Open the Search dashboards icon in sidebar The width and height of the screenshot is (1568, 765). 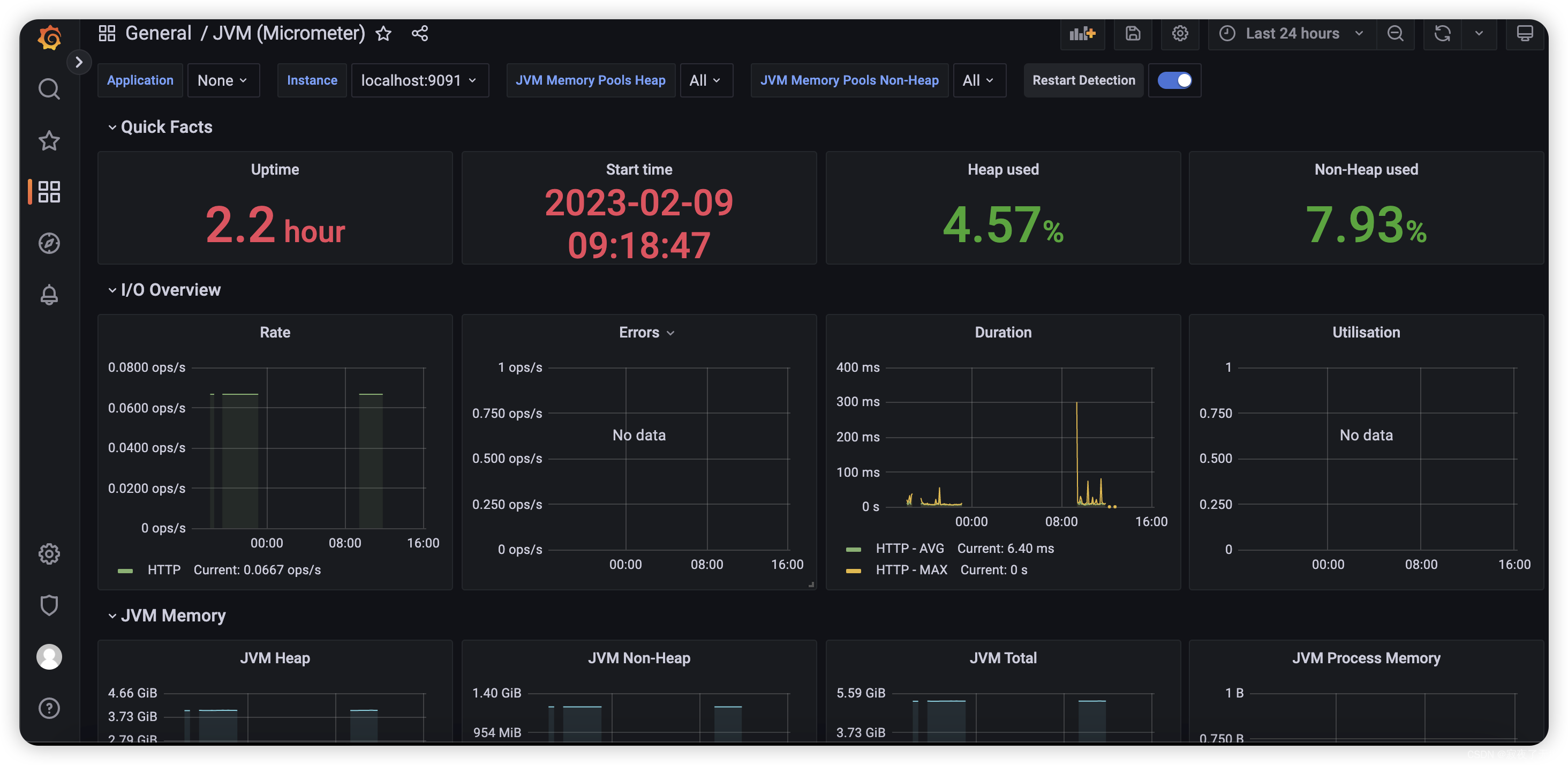[x=49, y=89]
